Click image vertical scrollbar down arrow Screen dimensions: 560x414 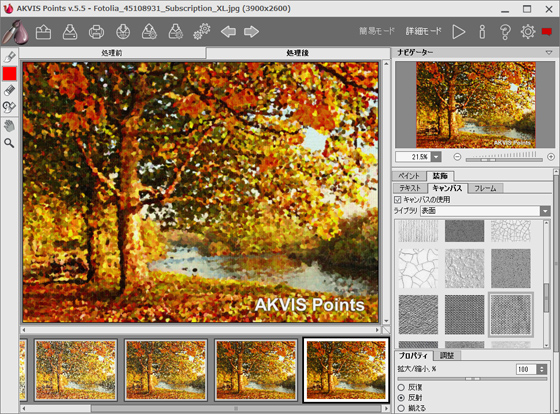coord(386,320)
